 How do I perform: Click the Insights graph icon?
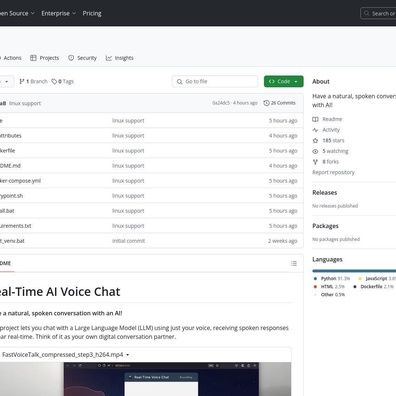click(109, 58)
